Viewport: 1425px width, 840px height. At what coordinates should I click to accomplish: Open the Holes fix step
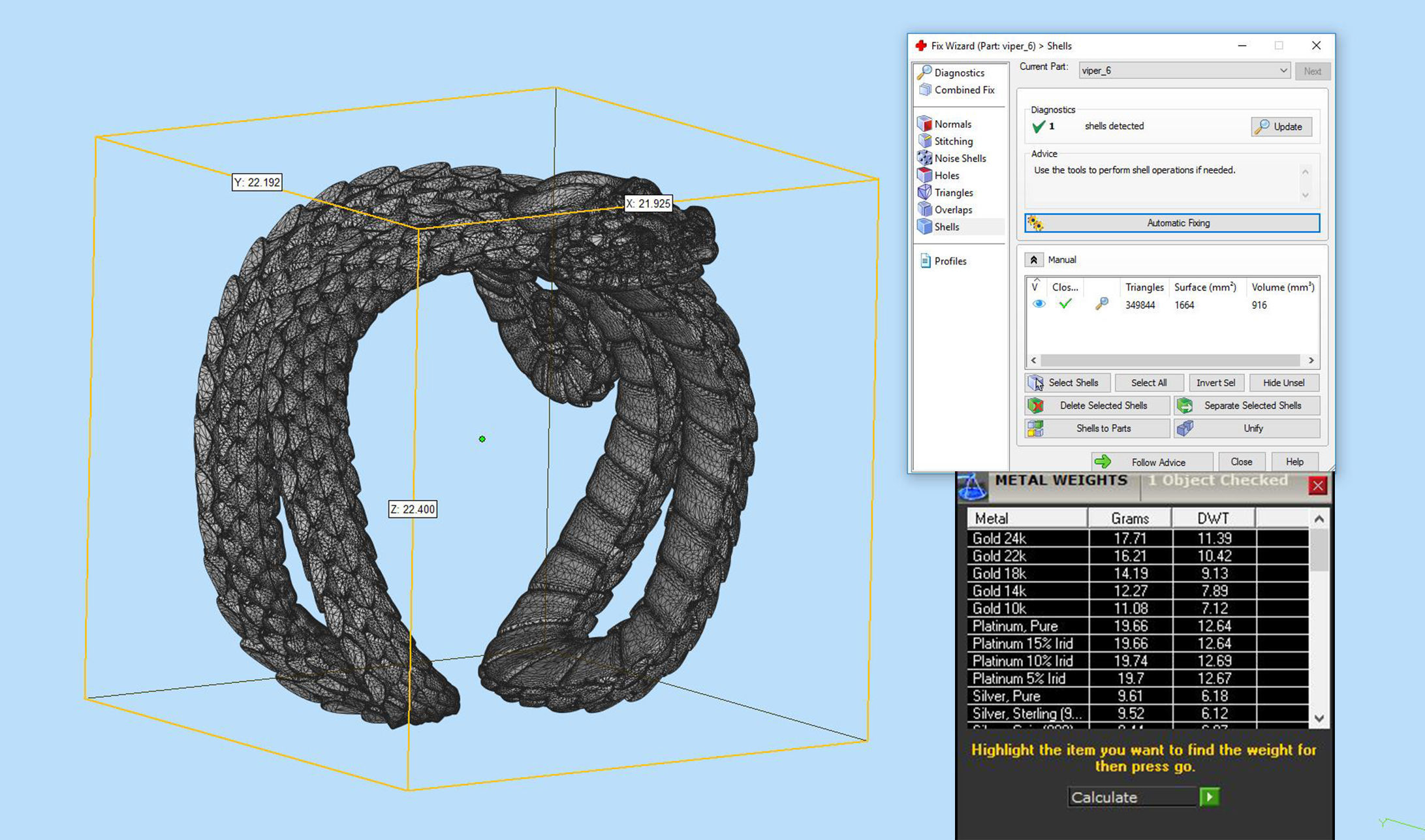click(x=939, y=175)
